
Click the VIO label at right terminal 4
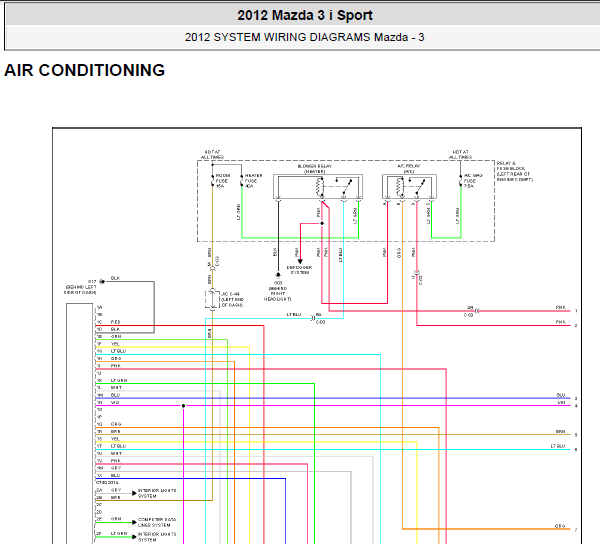tap(561, 402)
